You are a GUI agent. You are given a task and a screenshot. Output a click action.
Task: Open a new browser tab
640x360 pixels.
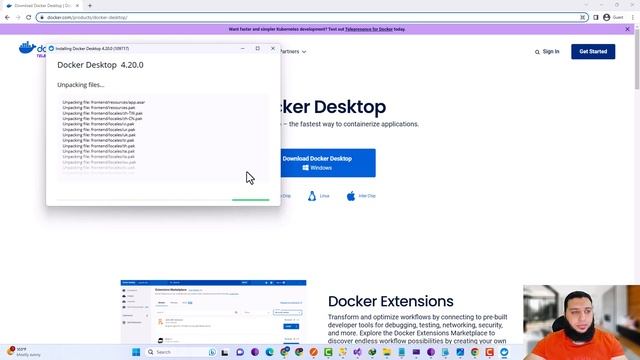click(90, 6)
